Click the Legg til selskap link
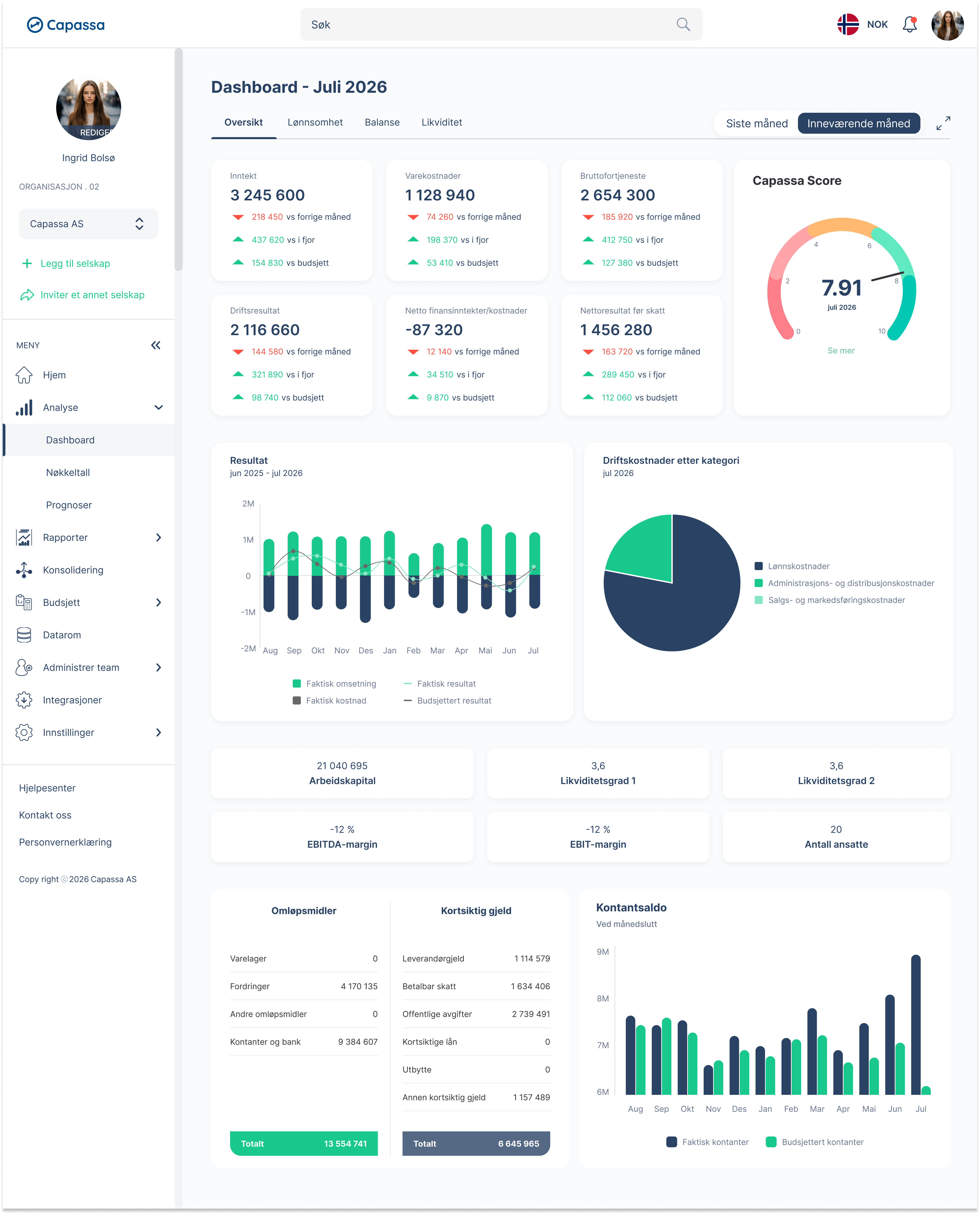Image resolution: width=980 pixels, height=1214 pixels. (75, 263)
